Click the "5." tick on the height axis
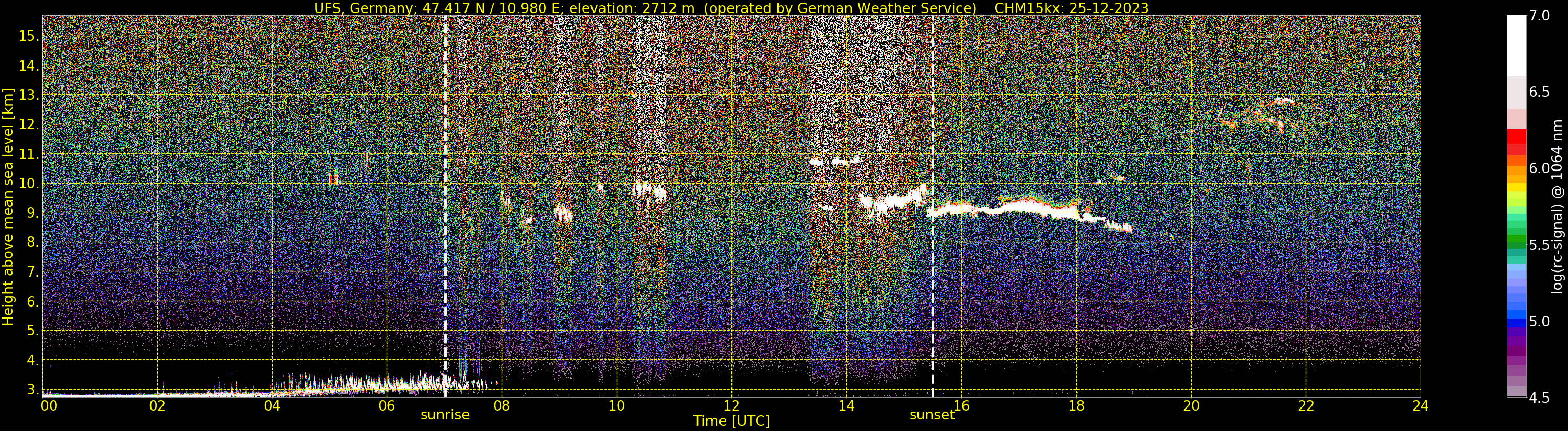Image resolution: width=1568 pixels, height=431 pixels. [x=32, y=331]
